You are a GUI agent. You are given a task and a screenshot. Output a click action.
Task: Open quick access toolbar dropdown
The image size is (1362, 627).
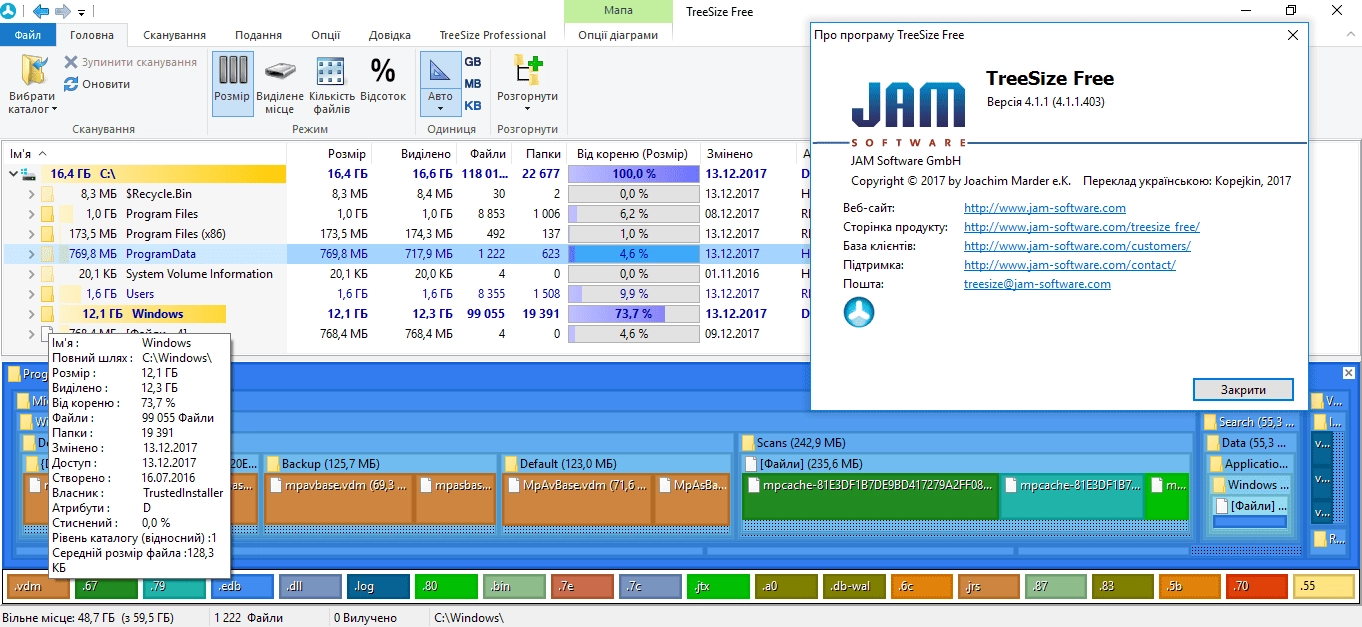[x=81, y=12]
